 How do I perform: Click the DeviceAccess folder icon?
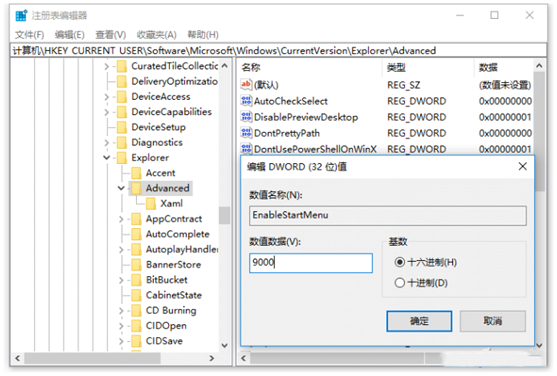pos(122,97)
